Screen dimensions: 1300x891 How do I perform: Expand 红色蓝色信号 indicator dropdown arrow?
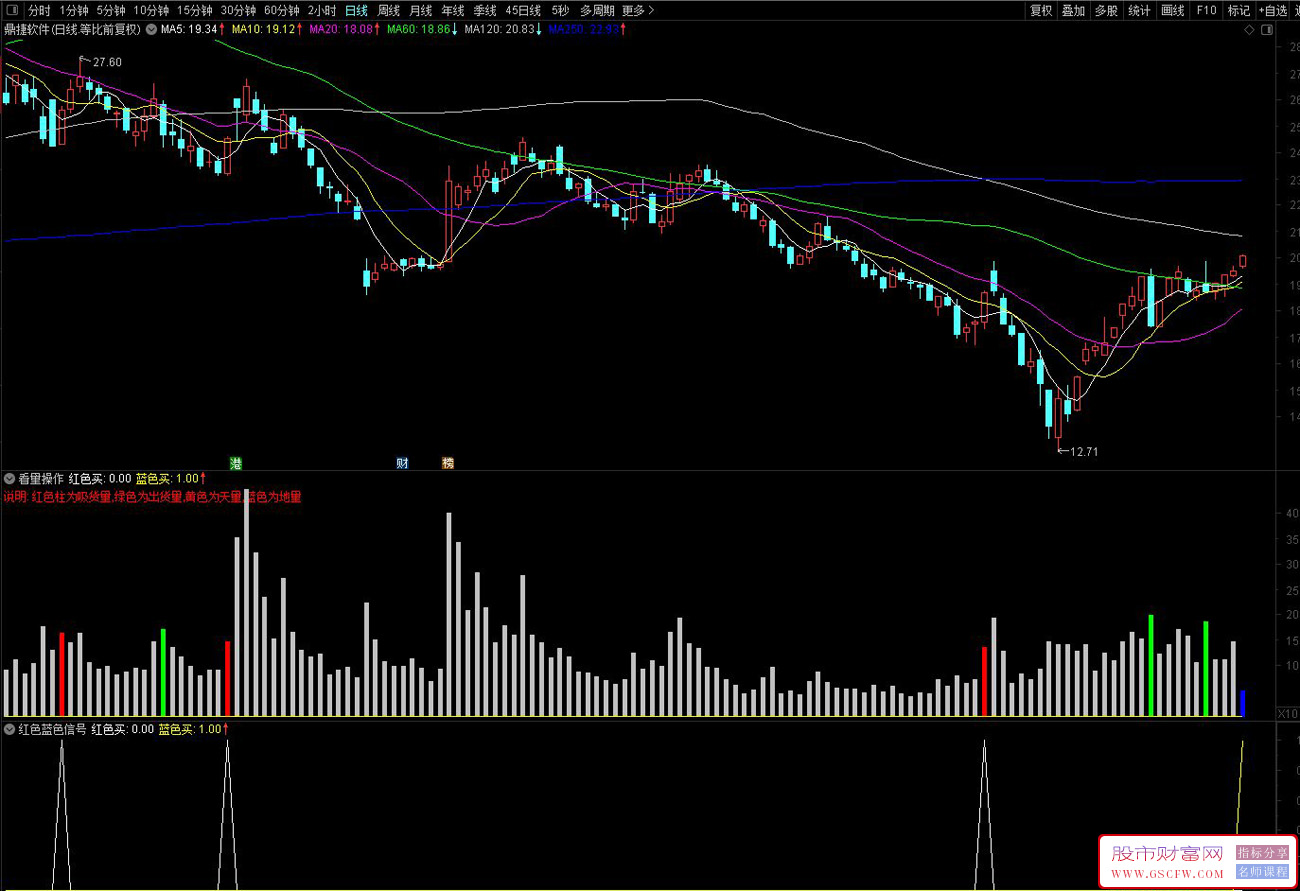coord(10,729)
